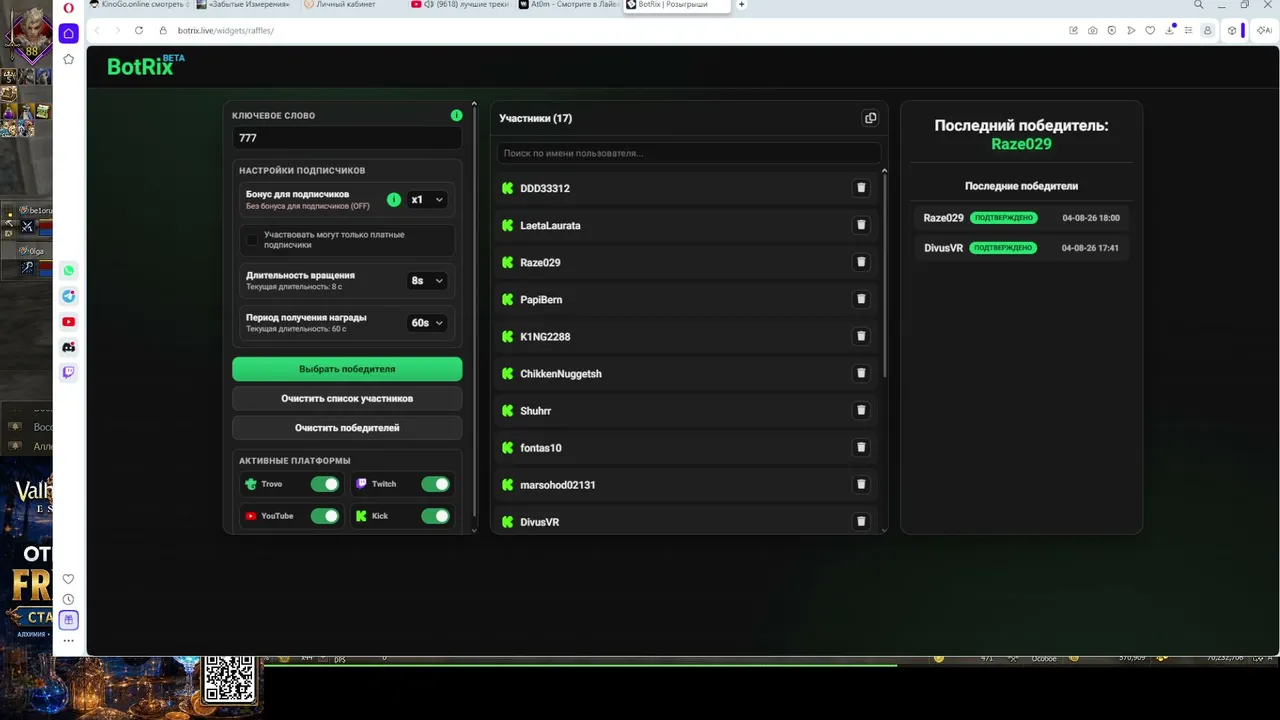Copy participants list icon

pyautogui.click(x=870, y=118)
